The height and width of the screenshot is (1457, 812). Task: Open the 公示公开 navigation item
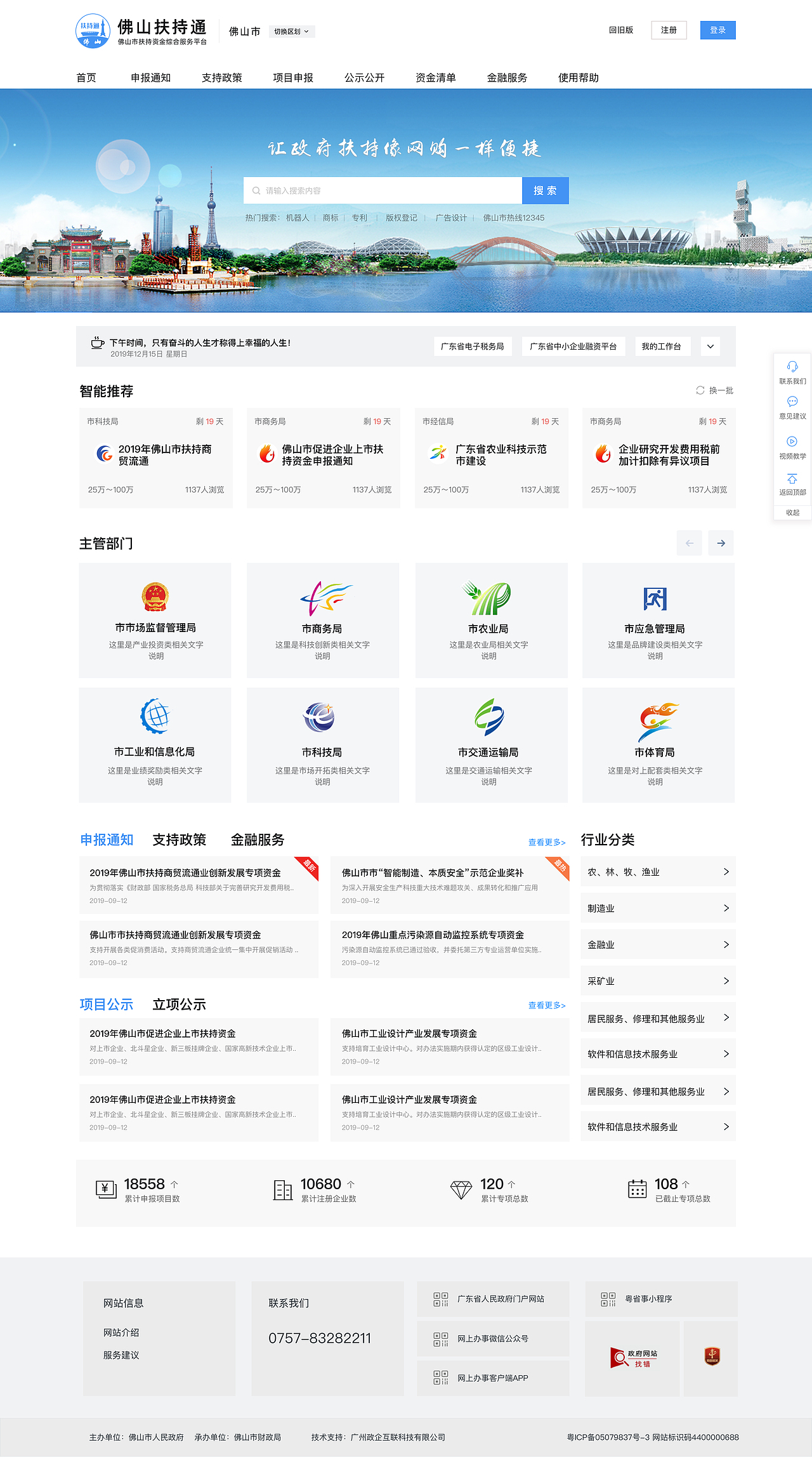coord(365,78)
